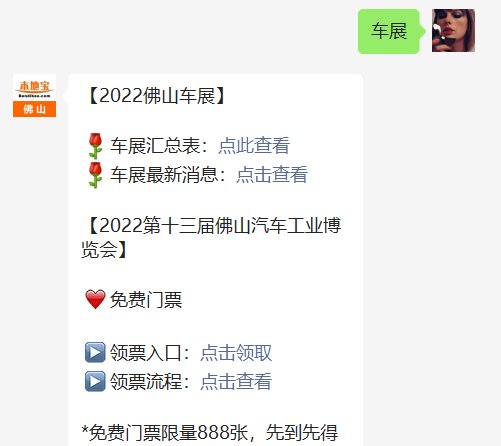Open the 点此查看 link for 车展汇总表
The width and height of the screenshot is (501, 446).
coord(254,146)
